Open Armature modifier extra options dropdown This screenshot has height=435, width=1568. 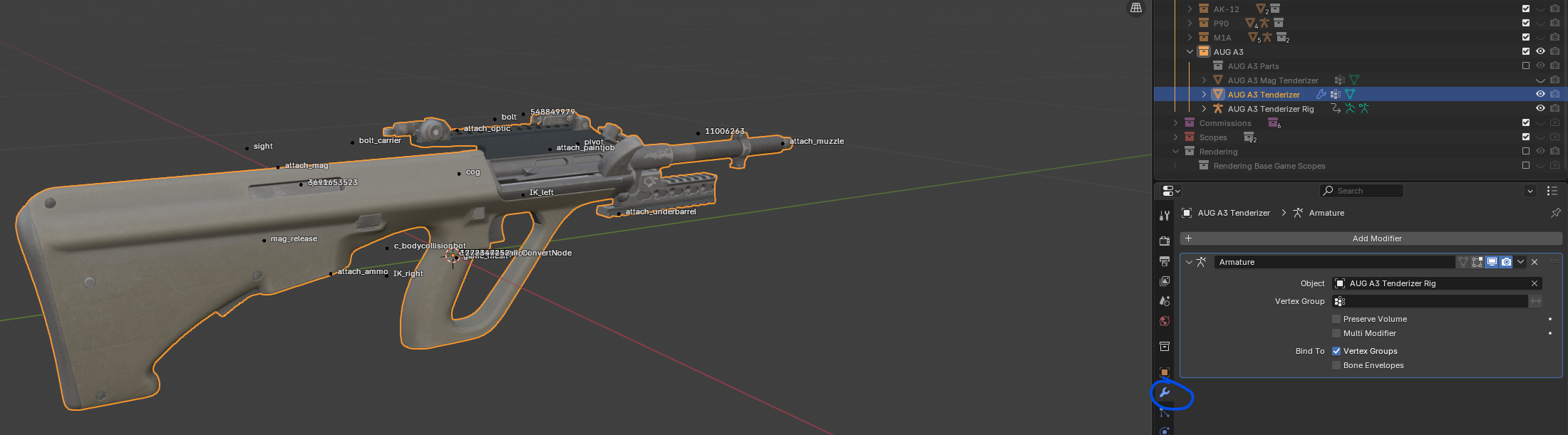tap(1520, 262)
